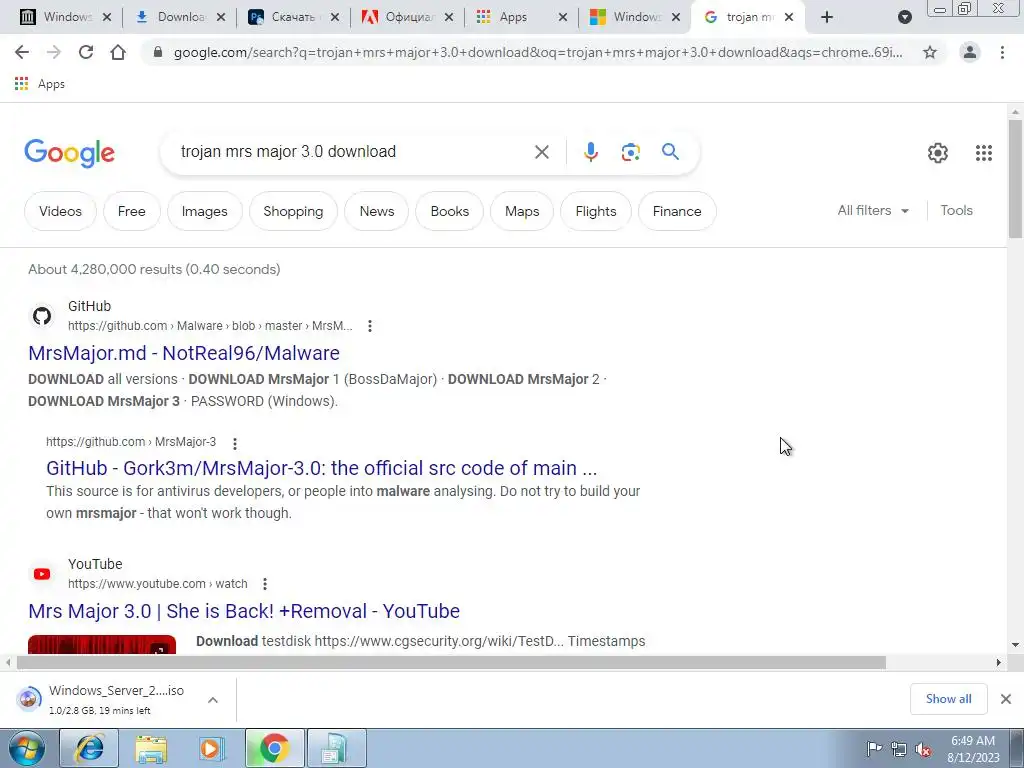Click the muted volume tray icon
Image resolution: width=1024 pixels, height=768 pixels.
pyautogui.click(x=923, y=749)
